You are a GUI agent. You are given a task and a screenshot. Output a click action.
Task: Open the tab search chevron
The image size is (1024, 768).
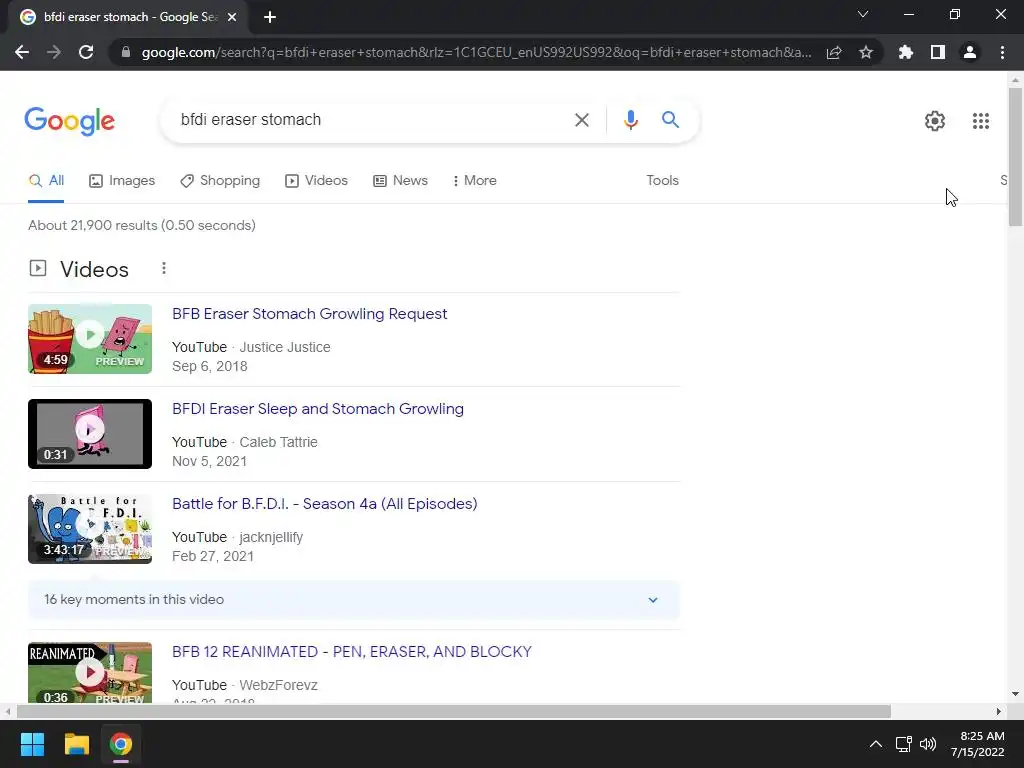[863, 14]
